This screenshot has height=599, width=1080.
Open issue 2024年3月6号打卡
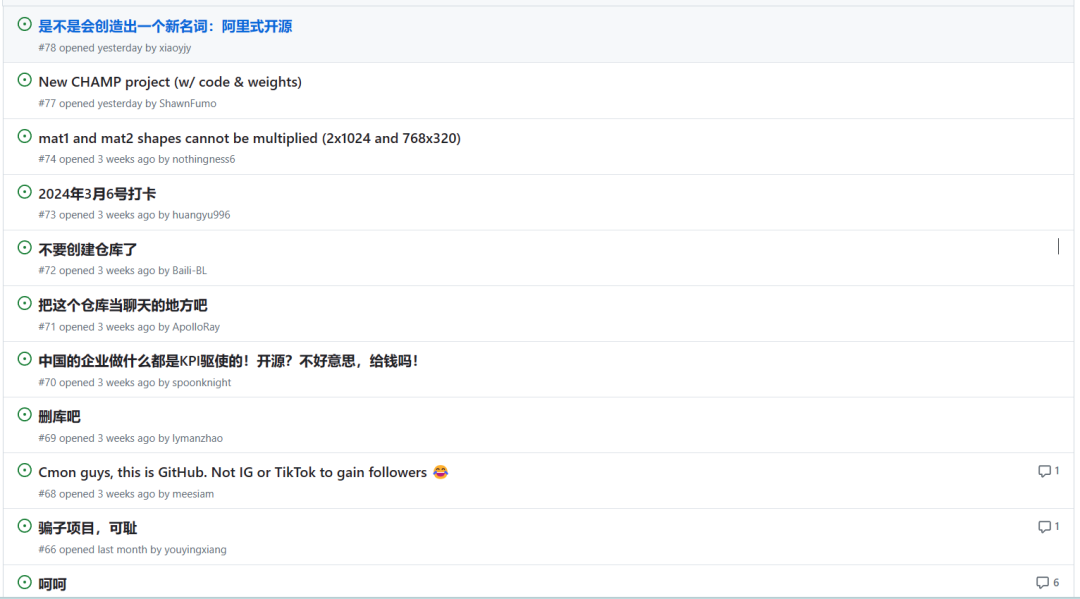click(97, 193)
